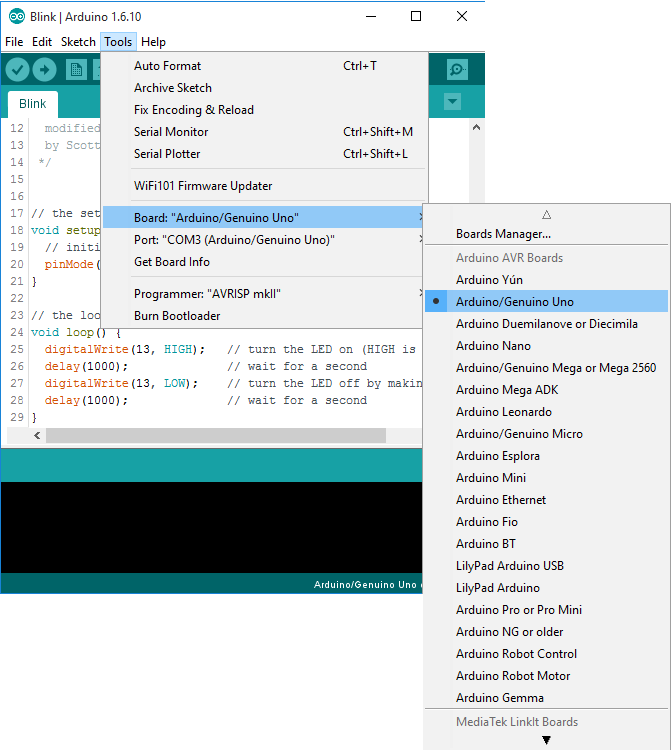This screenshot has height=750, width=671.
Task: Expand the Port COM3 submenu
Action: (263, 240)
